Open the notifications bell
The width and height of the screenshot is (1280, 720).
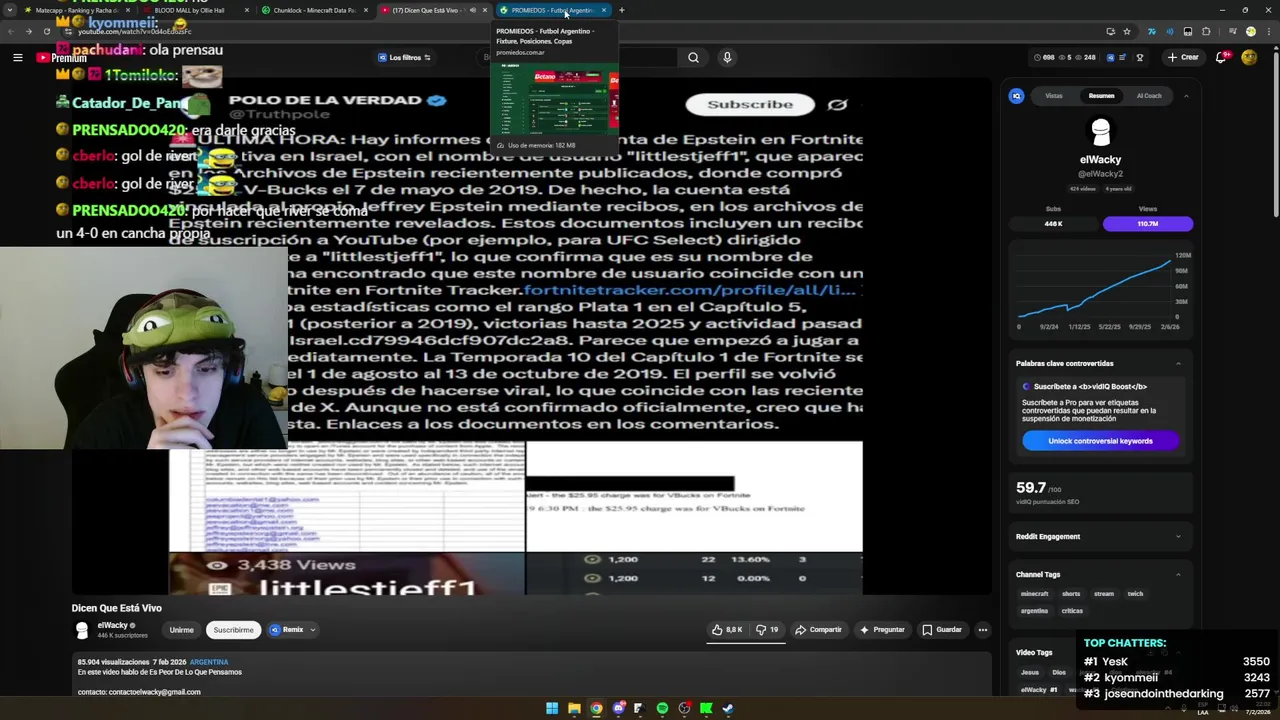pyautogui.click(x=1220, y=58)
